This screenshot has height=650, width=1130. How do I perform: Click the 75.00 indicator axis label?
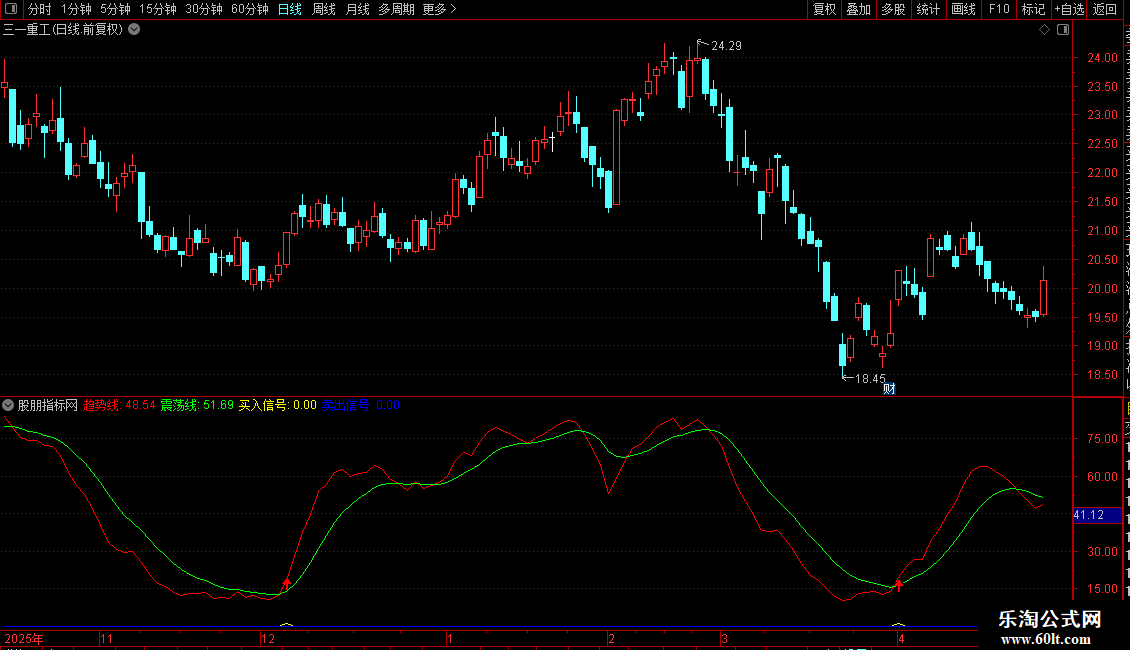click(x=1103, y=438)
